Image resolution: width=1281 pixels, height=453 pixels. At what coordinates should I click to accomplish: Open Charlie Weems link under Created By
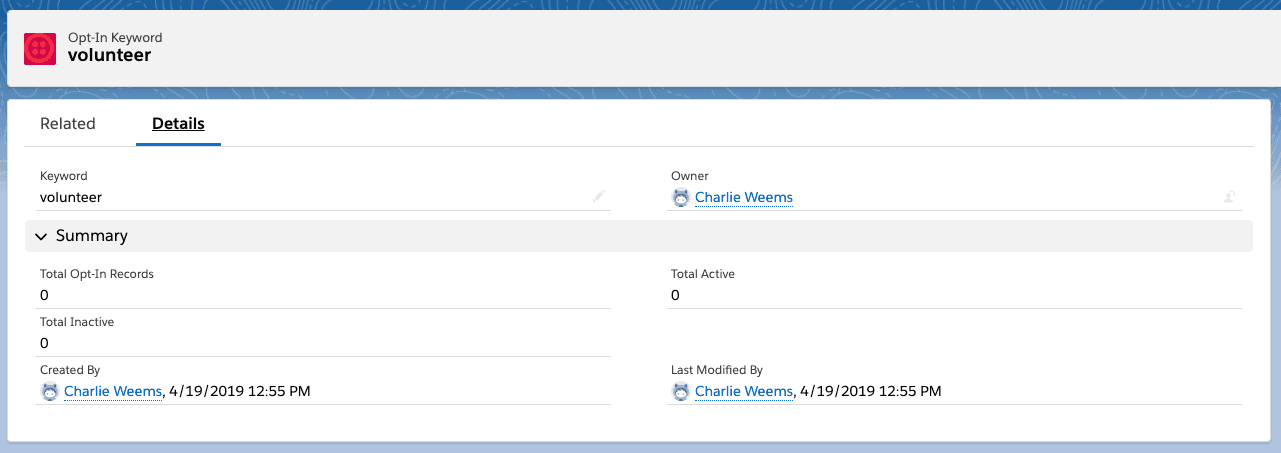(x=112, y=392)
